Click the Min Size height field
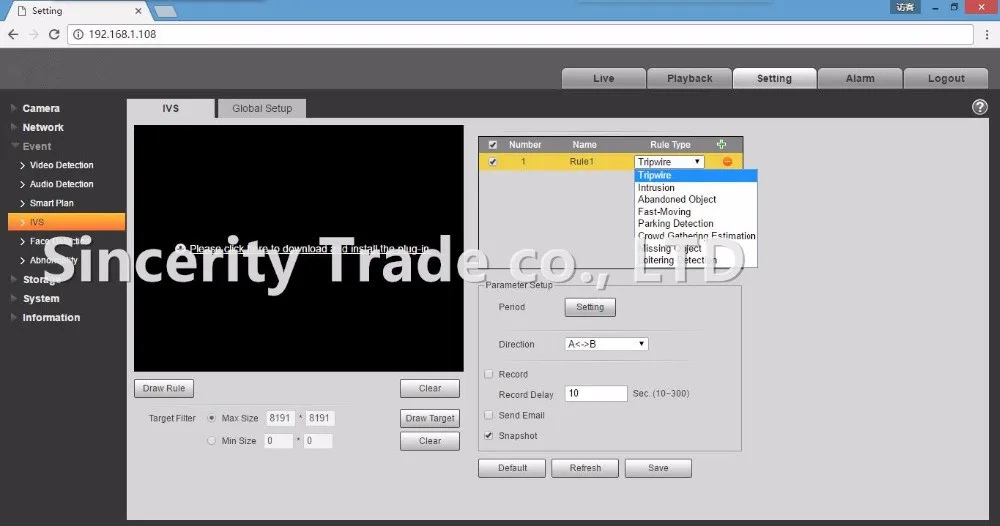This screenshot has width=1000, height=526. (x=318, y=441)
